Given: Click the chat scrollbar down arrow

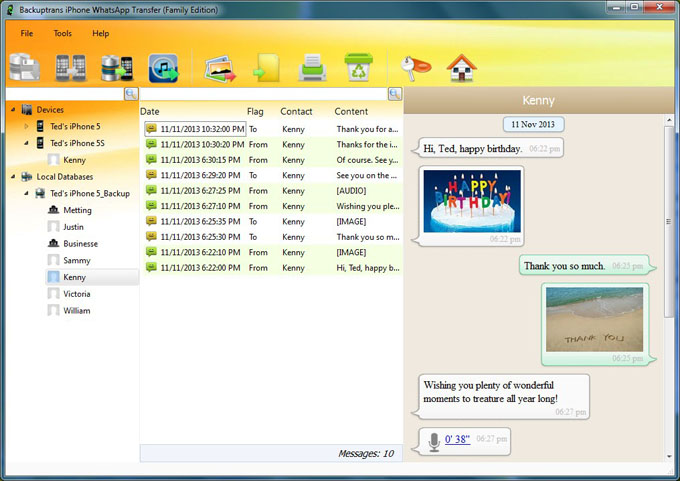Looking at the screenshot, I should pos(669,456).
